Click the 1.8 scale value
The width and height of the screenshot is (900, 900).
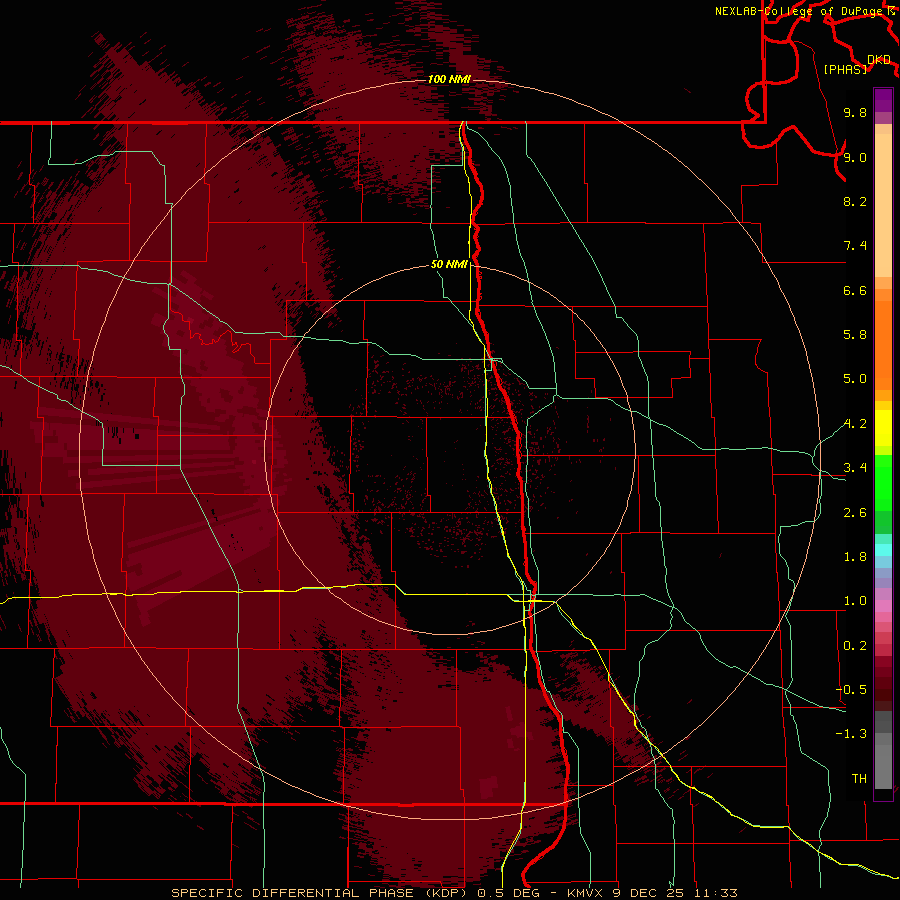855,557
